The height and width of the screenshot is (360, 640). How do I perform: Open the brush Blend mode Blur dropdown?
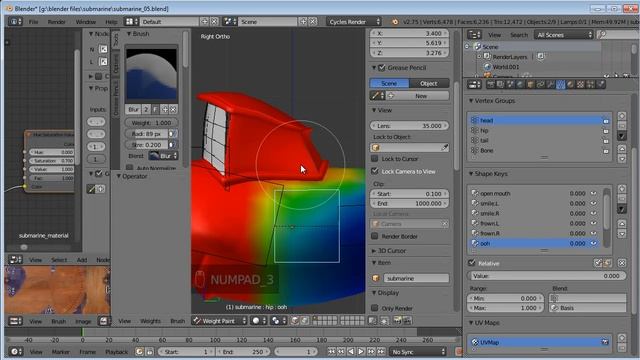click(x=163, y=156)
